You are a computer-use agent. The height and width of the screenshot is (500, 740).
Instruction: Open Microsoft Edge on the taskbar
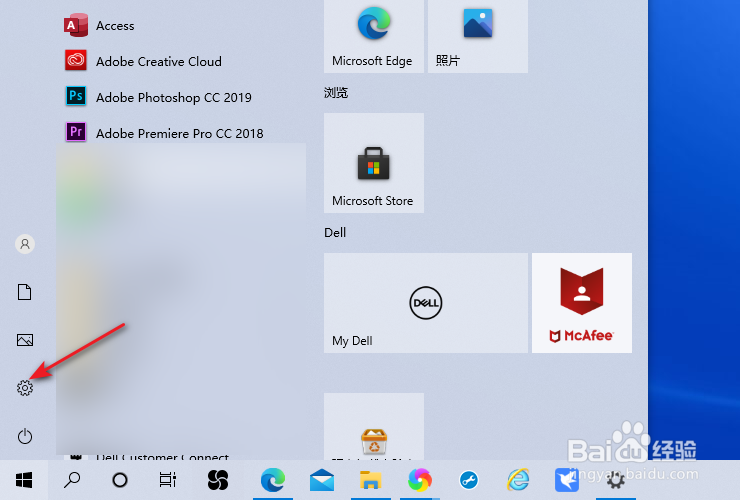tap(273, 480)
